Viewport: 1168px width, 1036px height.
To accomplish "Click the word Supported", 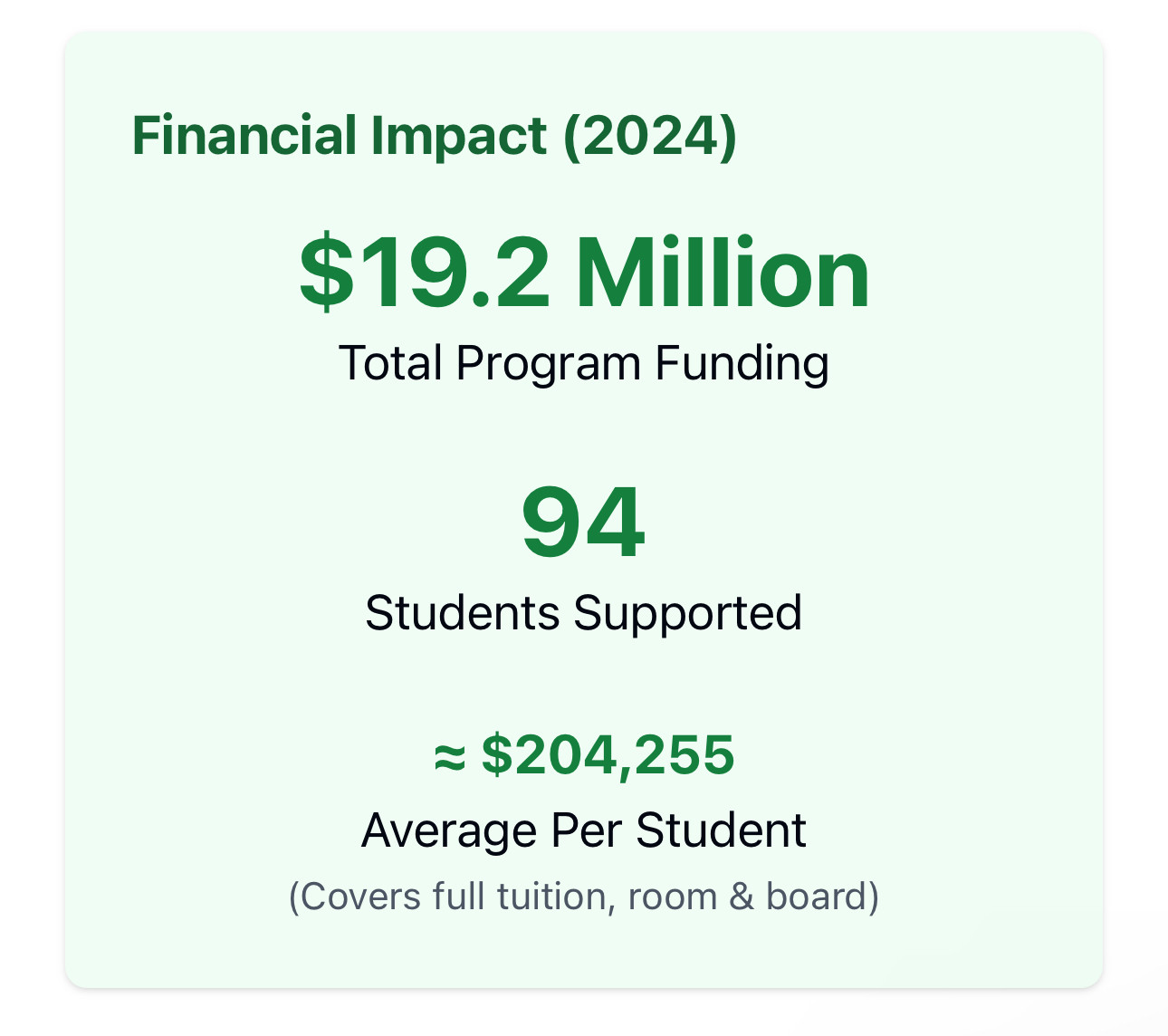I will [687, 615].
